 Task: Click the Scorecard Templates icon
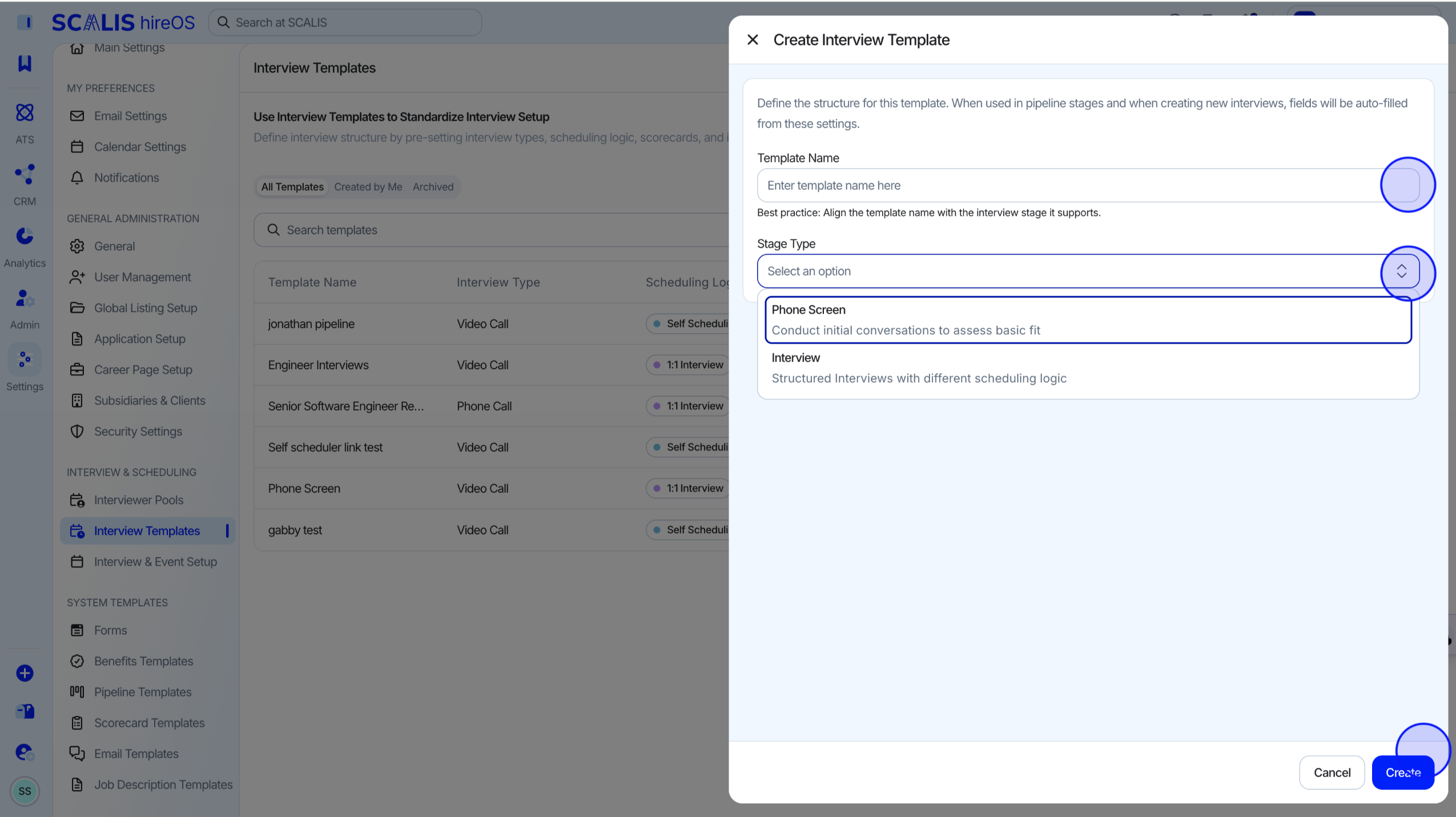[x=77, y=723]
